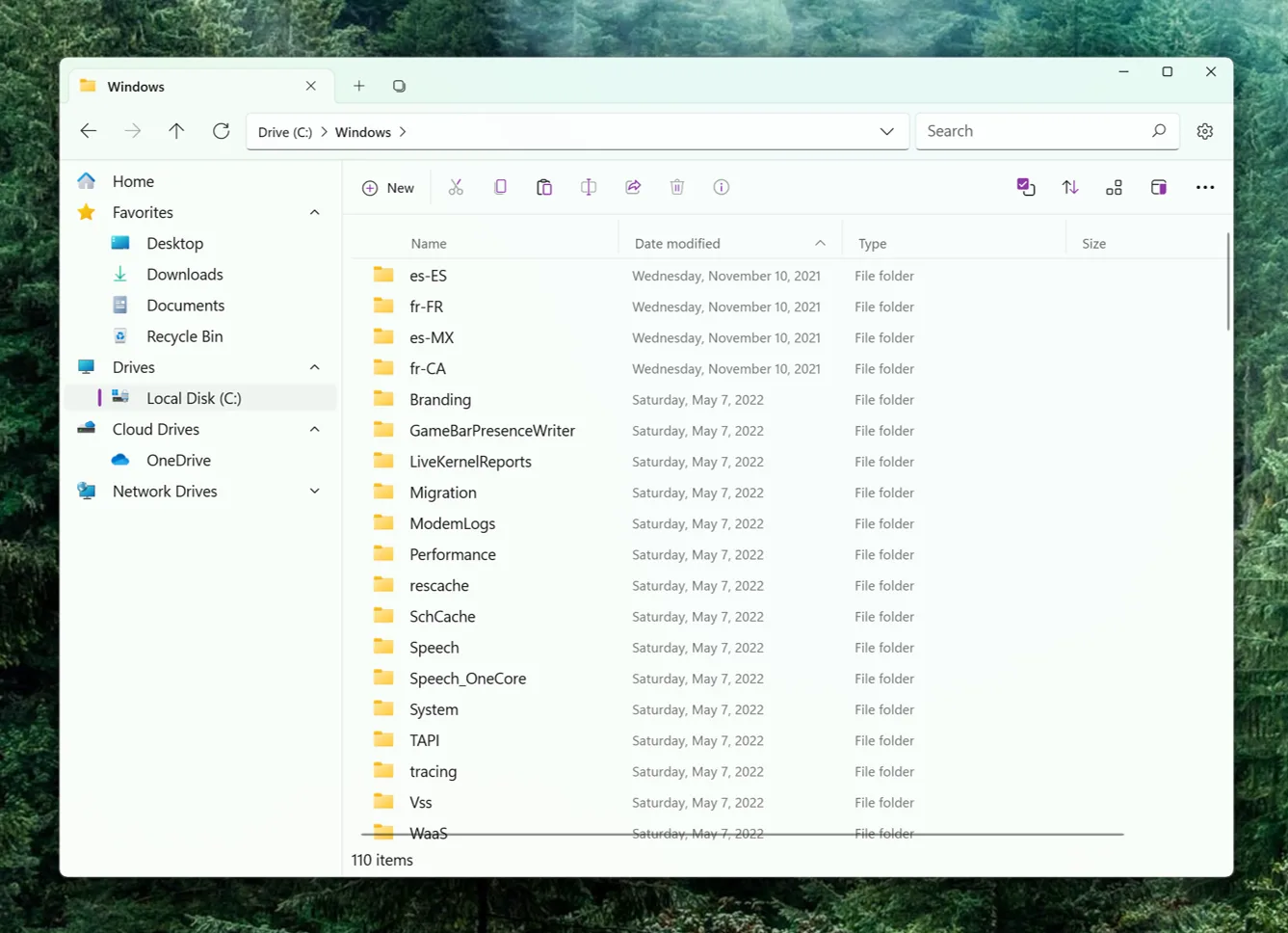Image resolution: width=1288 pixels, height=933 pixels.
Task: Click the Copy icon
Action: (x=500, y=186)
